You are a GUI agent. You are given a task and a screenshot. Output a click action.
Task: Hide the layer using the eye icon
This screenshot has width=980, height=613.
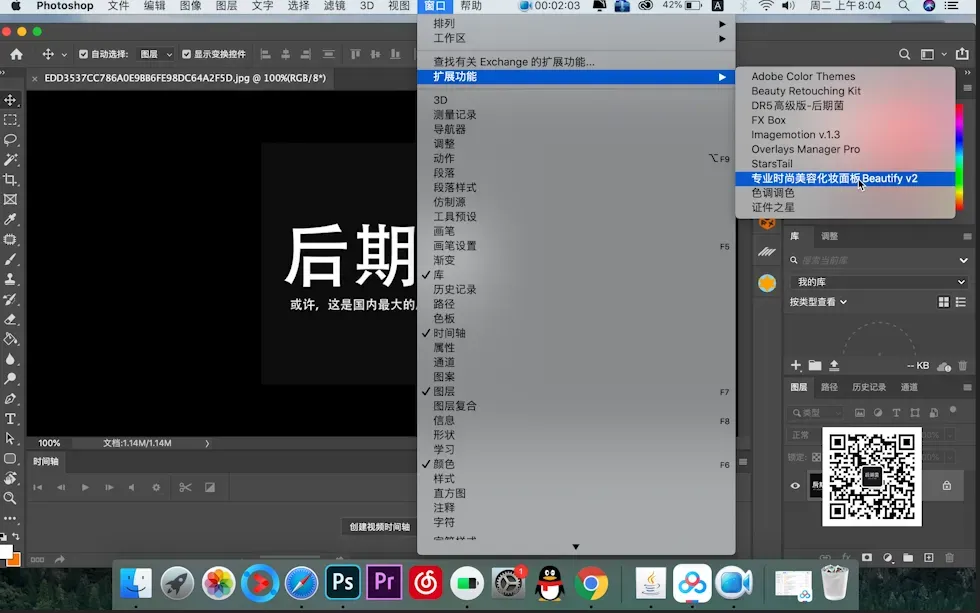(x=795, y=486)
